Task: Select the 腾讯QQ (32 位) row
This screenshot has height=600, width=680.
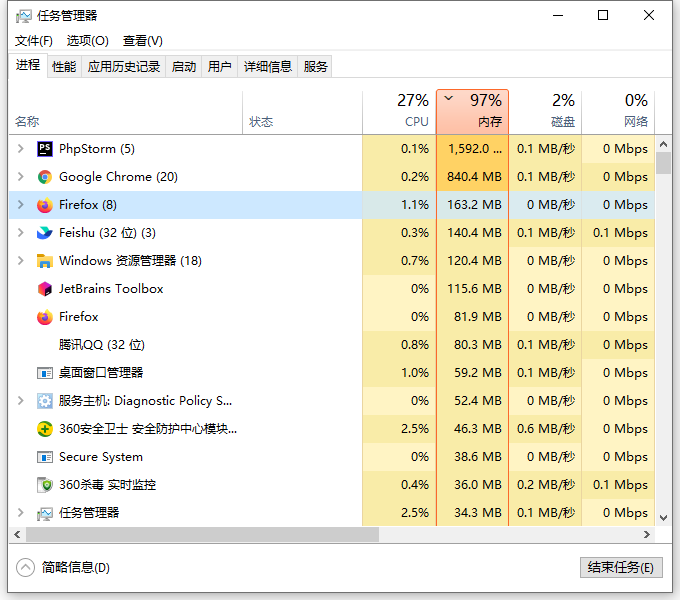Action: 332,345
